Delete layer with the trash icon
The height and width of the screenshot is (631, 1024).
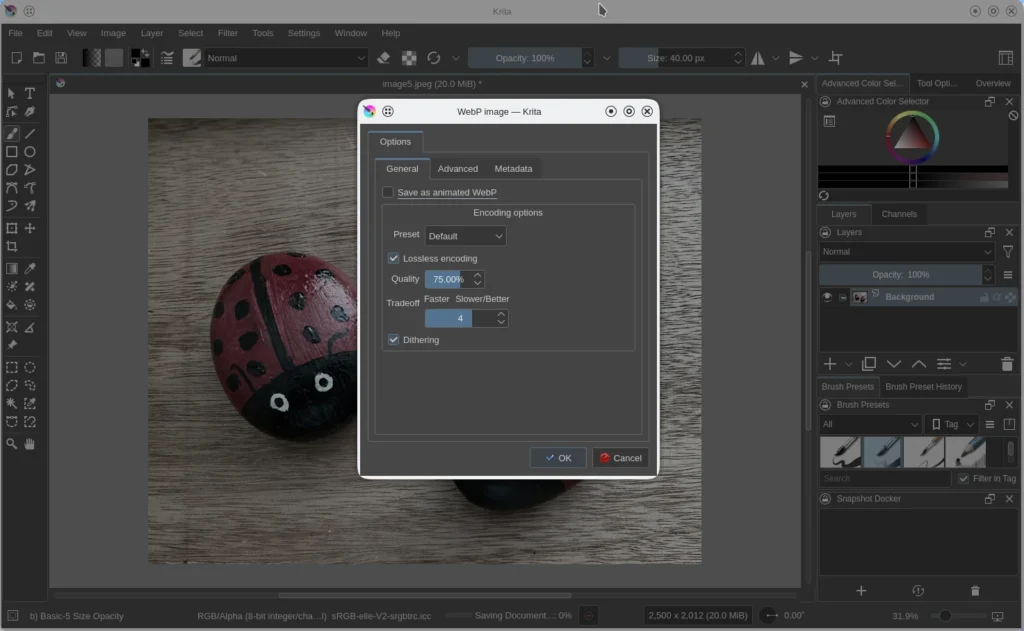[1006, 364]
